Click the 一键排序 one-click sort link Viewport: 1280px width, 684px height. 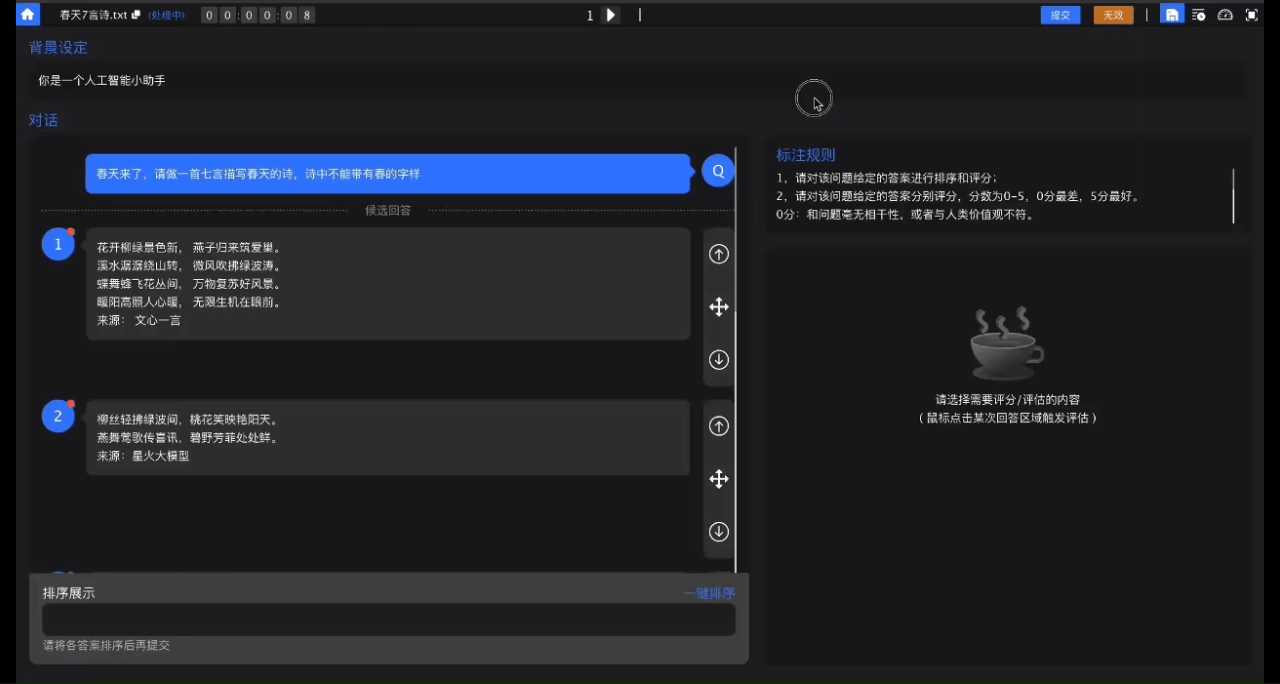(708, 593)
